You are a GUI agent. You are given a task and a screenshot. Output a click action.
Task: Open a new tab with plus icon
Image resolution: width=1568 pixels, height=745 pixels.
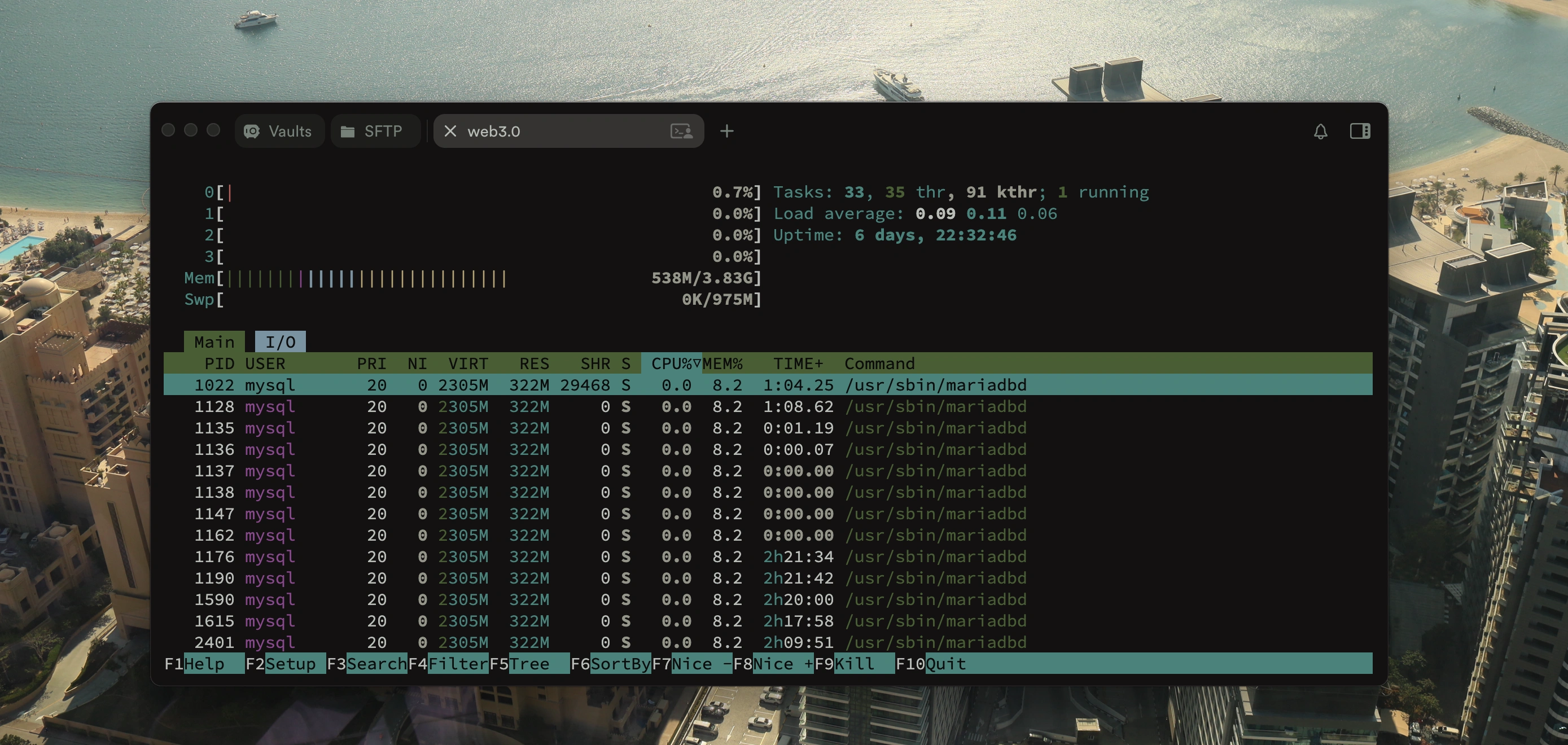tap(727, 132)
